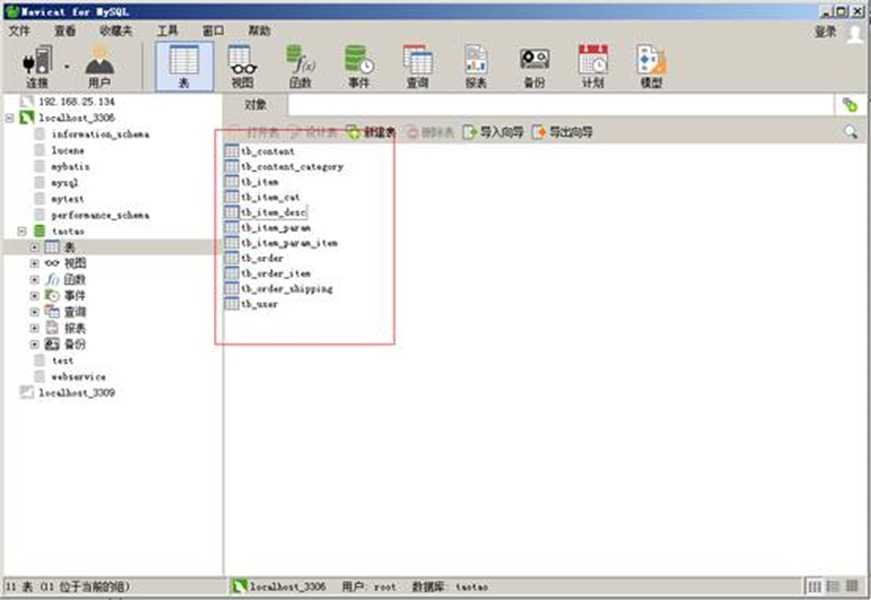Open the 工具 menu
The height and width of the screenshot is (600, 871).
coord(167,31)
